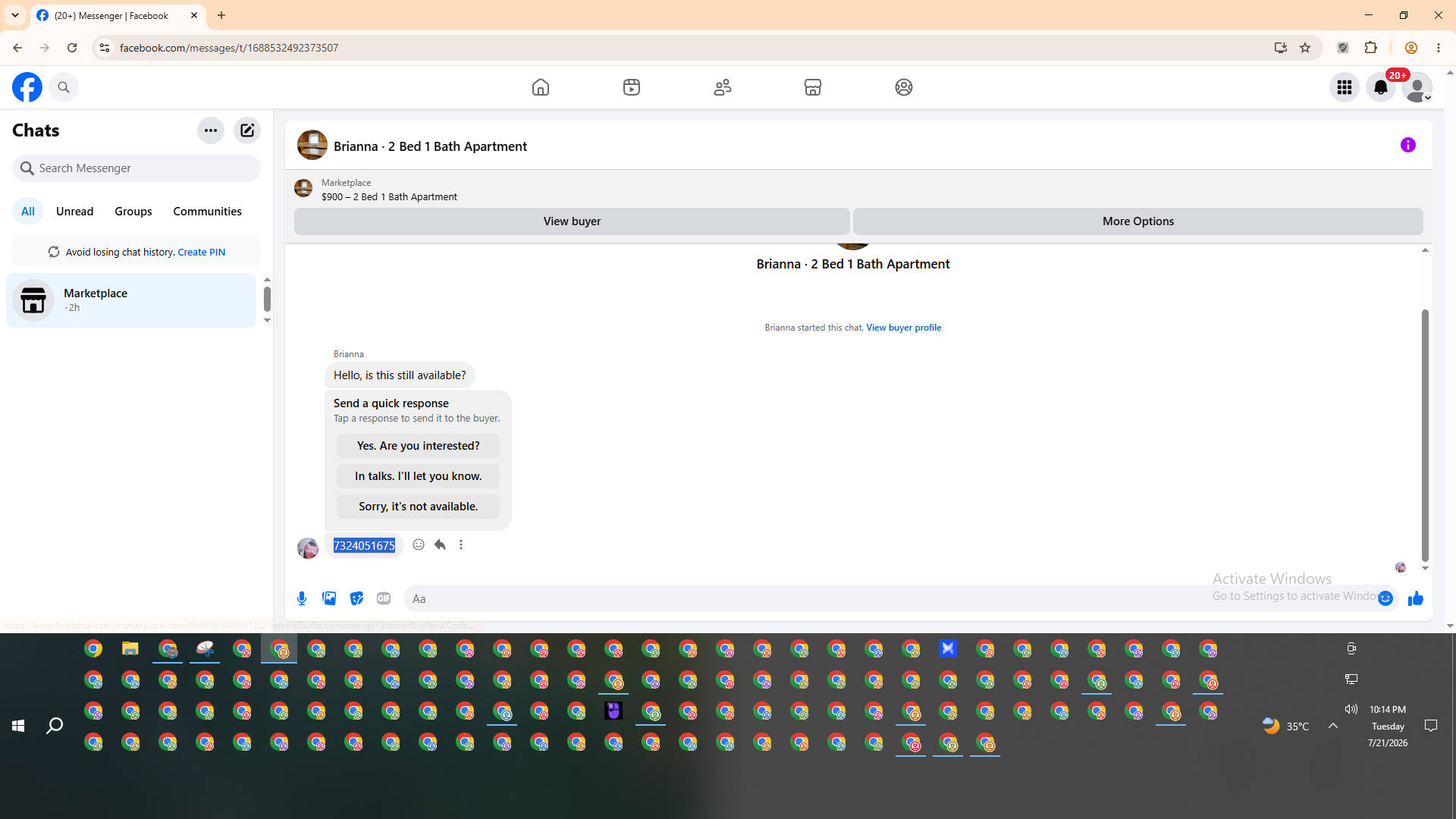This screenshot has height=819, width=1456.
Task: Open the notifications bell
Action: coord(1381,87)
